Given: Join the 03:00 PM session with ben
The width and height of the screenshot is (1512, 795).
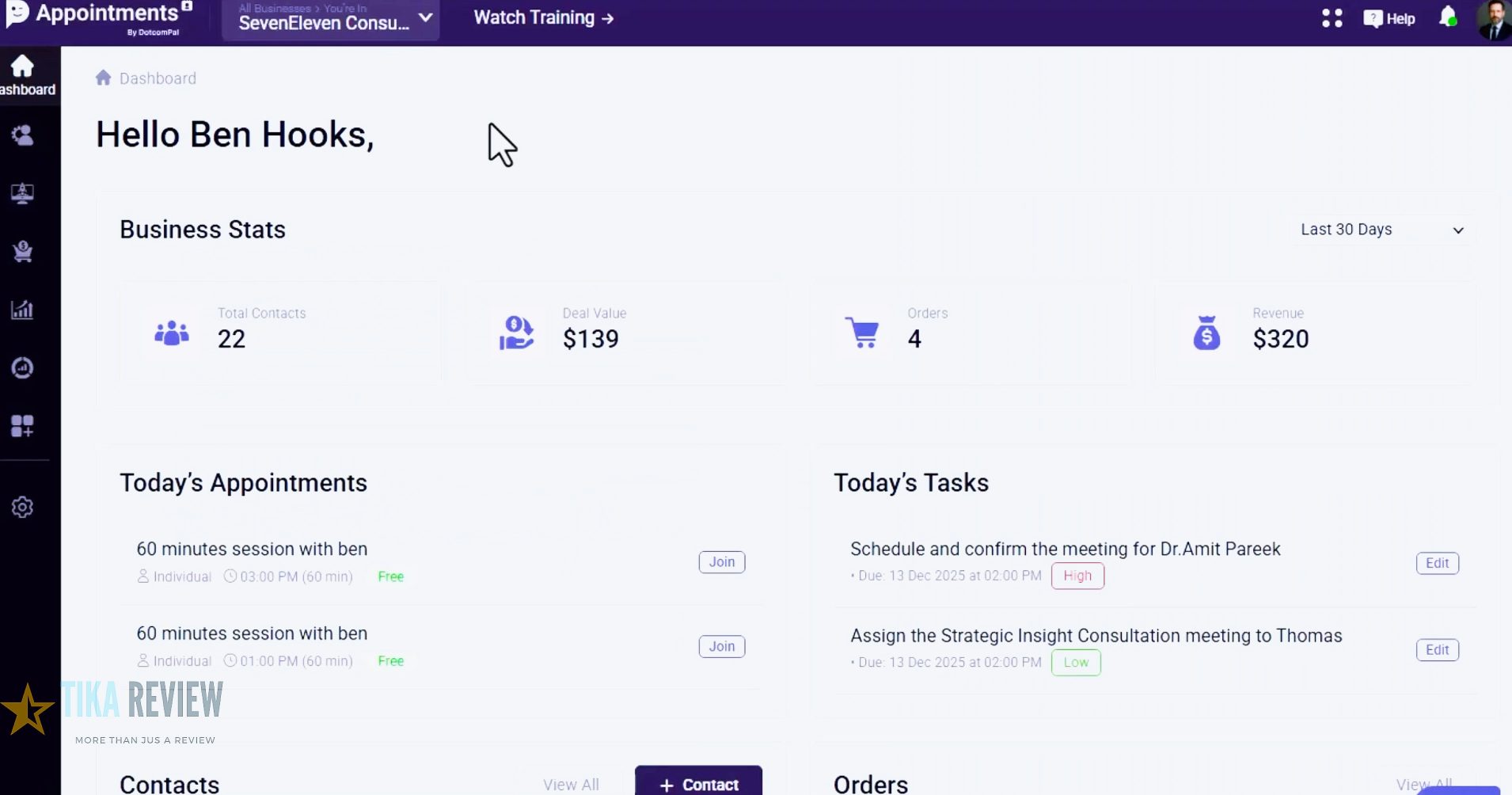Looking at the screenshot, I should pyautogui.click(x=722, y=562).
